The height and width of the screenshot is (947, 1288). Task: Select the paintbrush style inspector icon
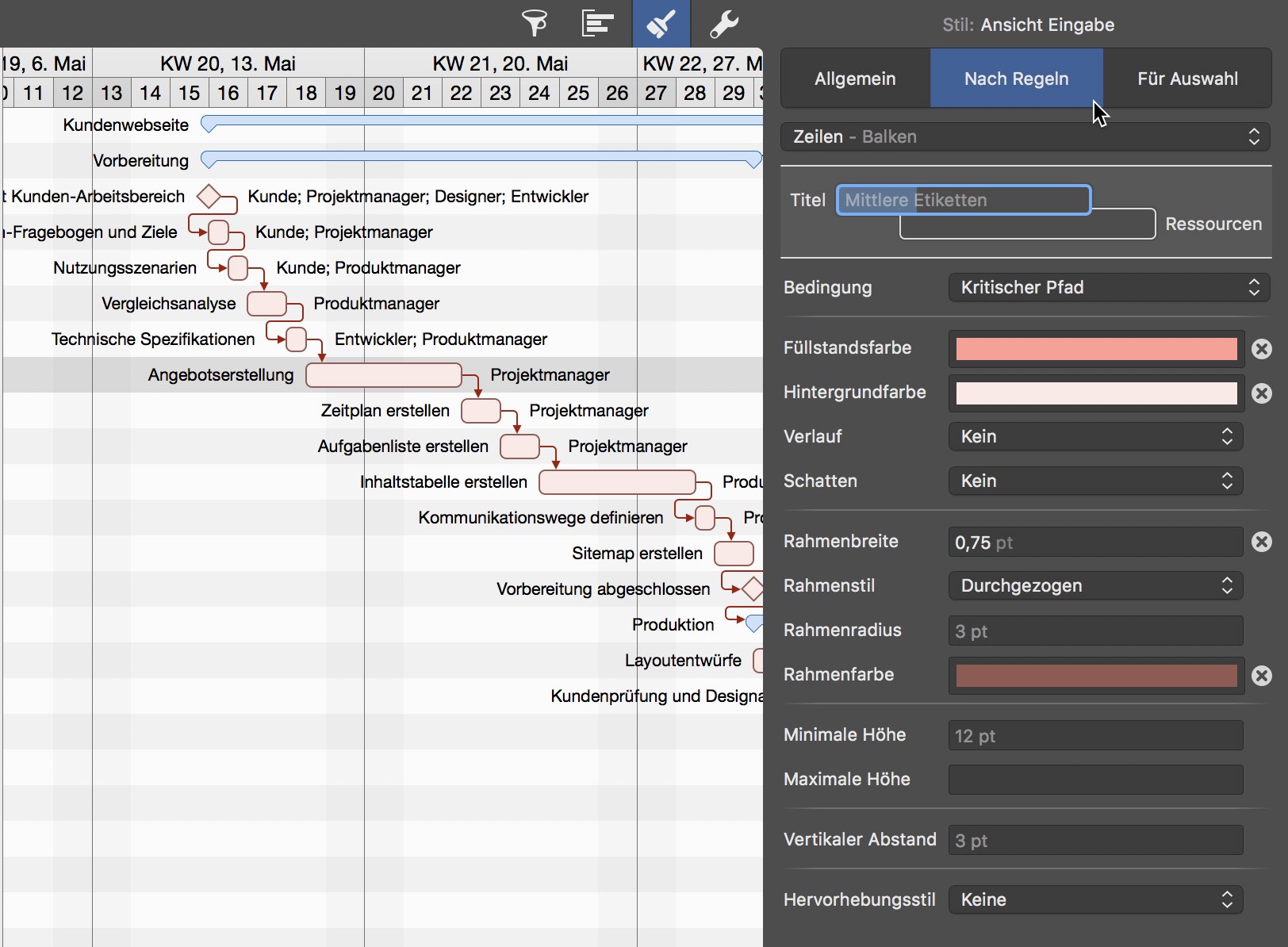[x=661, y=24]
